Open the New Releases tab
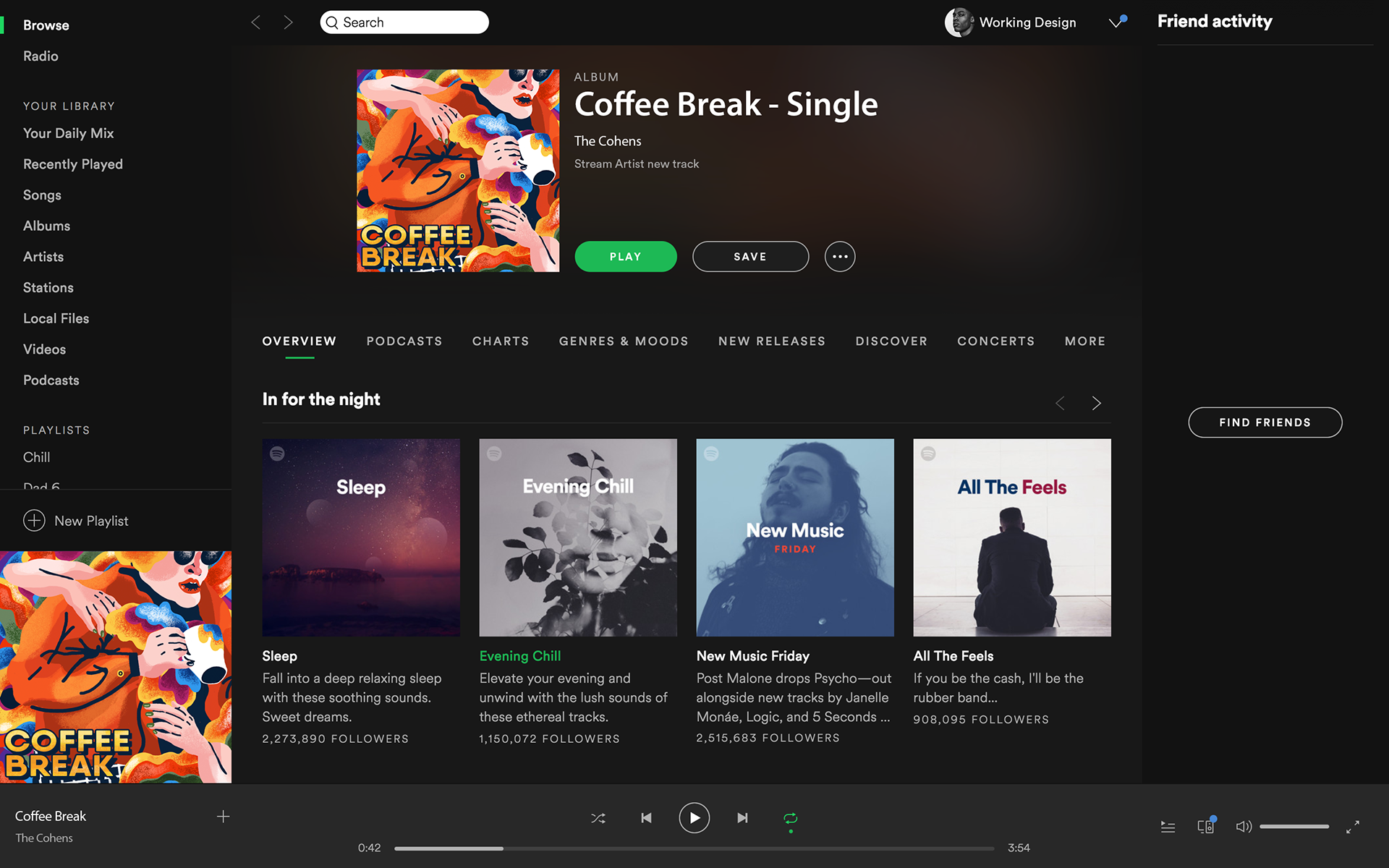This screenshot has height=868, width=1389. 772,341
